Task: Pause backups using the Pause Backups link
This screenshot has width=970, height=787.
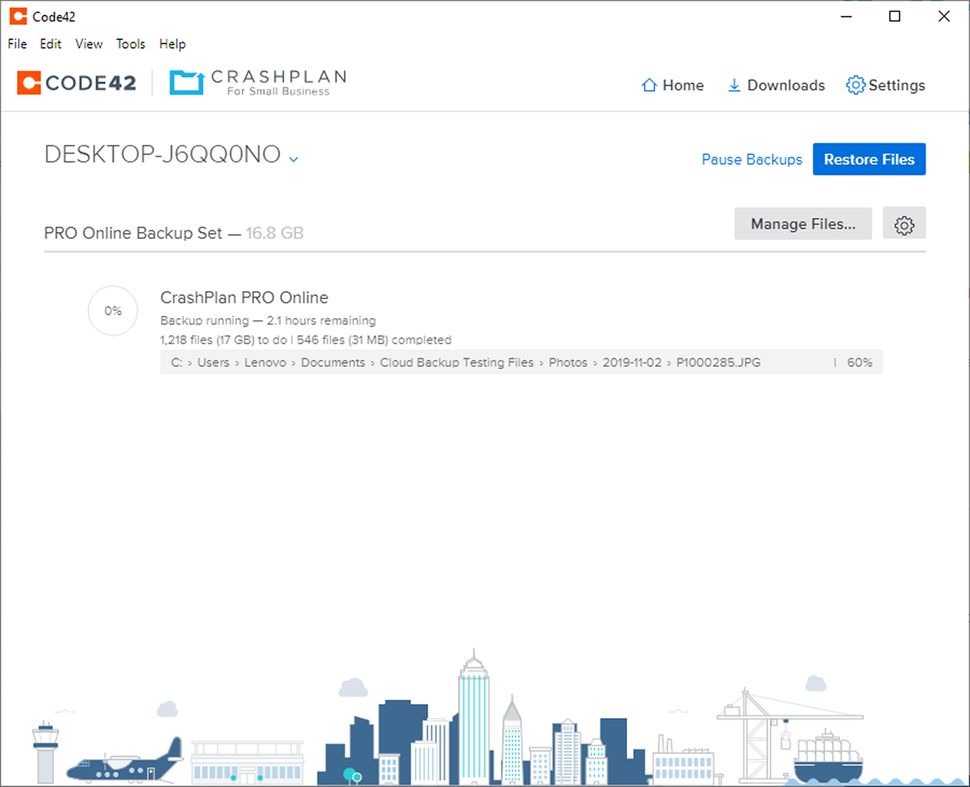Action: click(751, 159)
